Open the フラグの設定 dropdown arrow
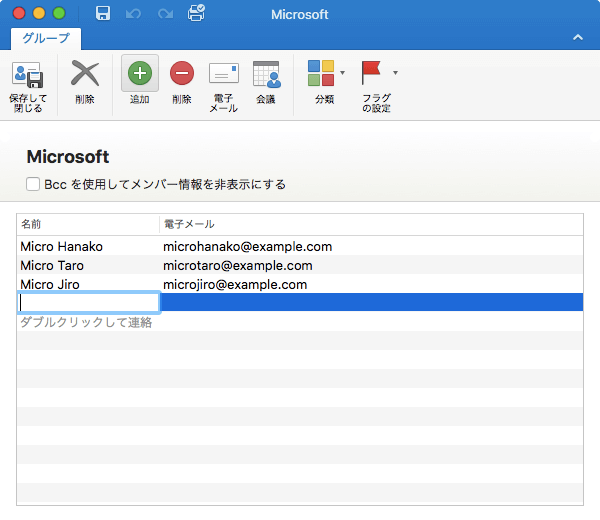600x520 pixels. coord(395,73)
